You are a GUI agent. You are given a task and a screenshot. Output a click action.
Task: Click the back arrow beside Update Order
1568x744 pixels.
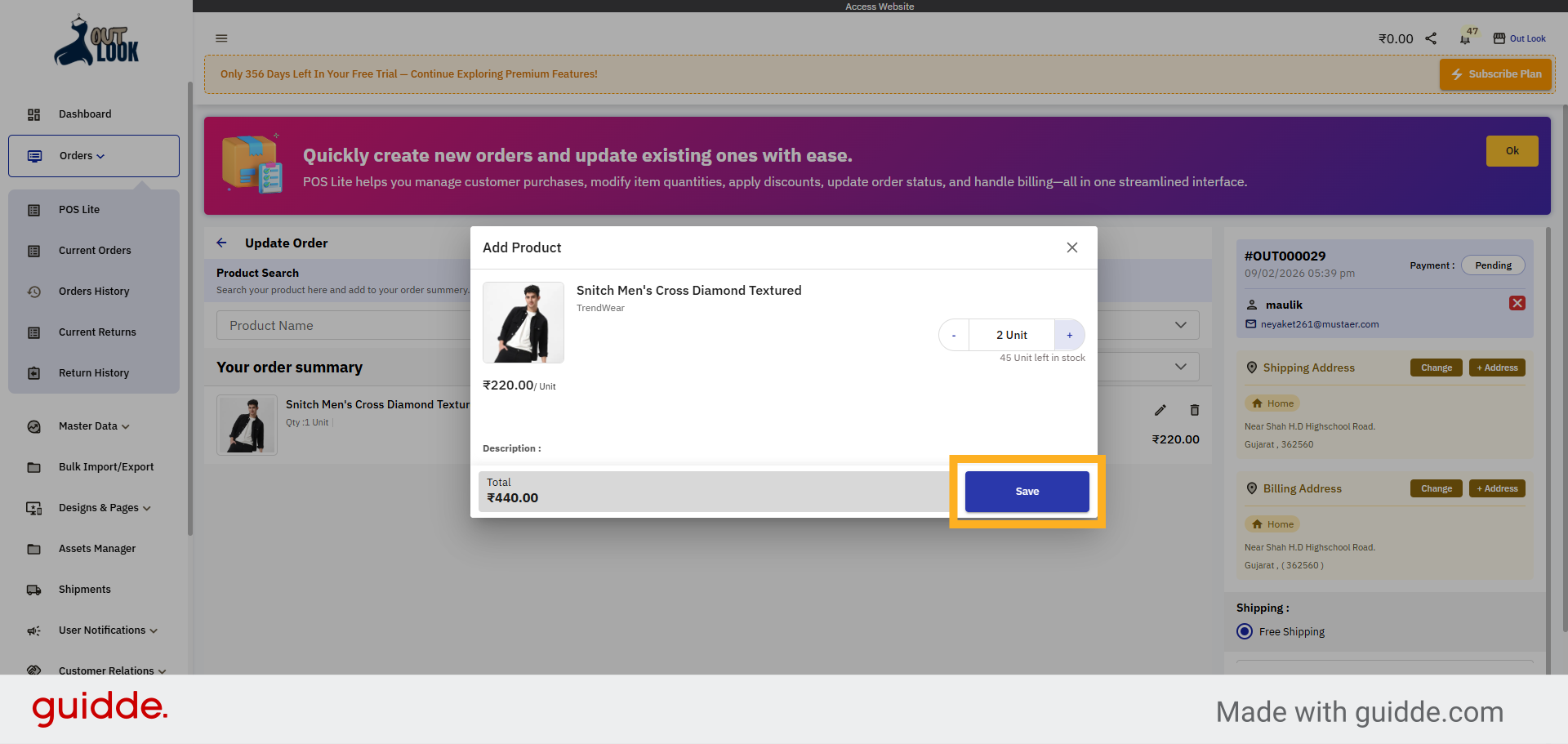tap(221, 243)
